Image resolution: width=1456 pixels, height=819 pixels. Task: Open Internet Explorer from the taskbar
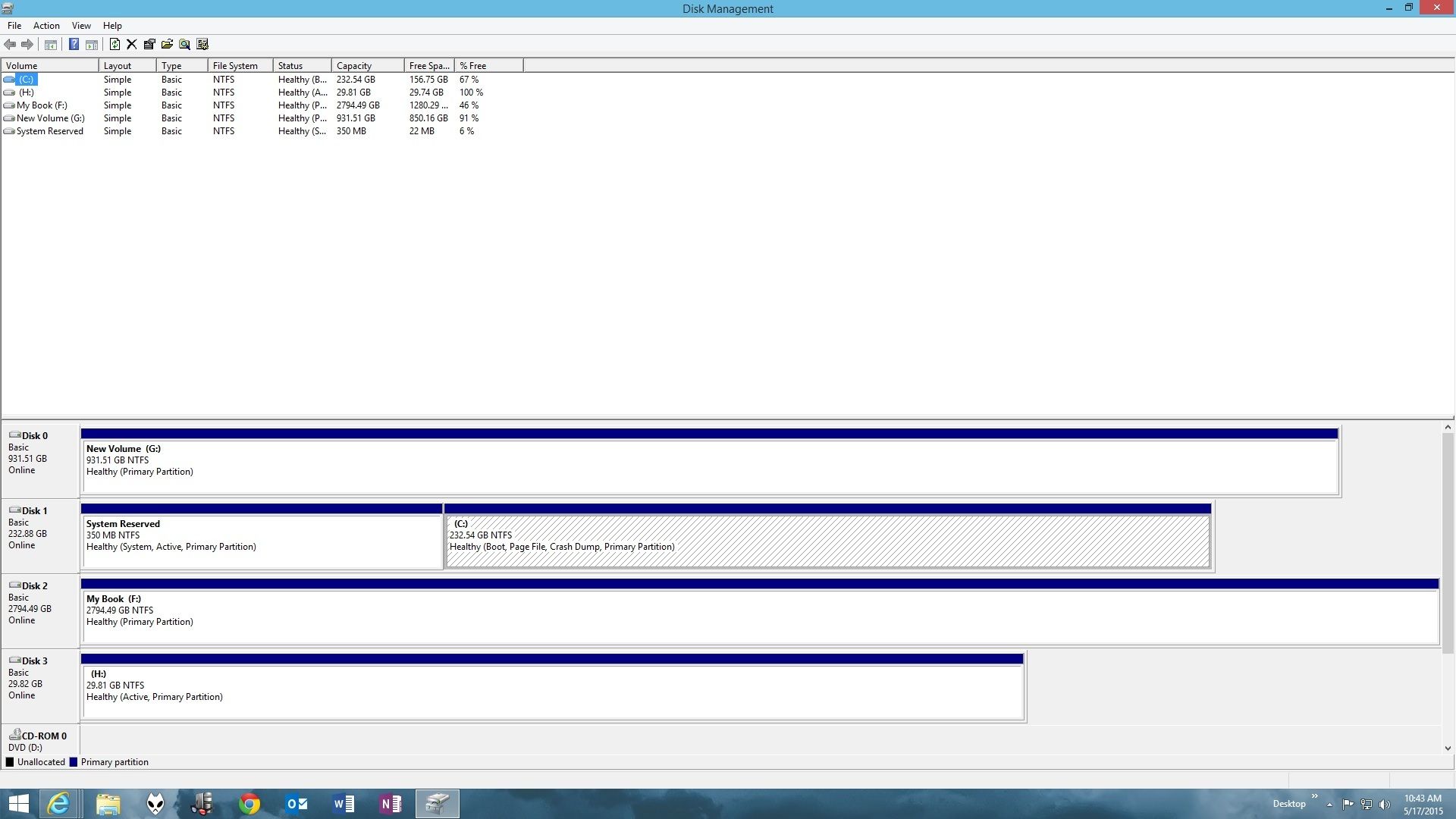(58, 804)
